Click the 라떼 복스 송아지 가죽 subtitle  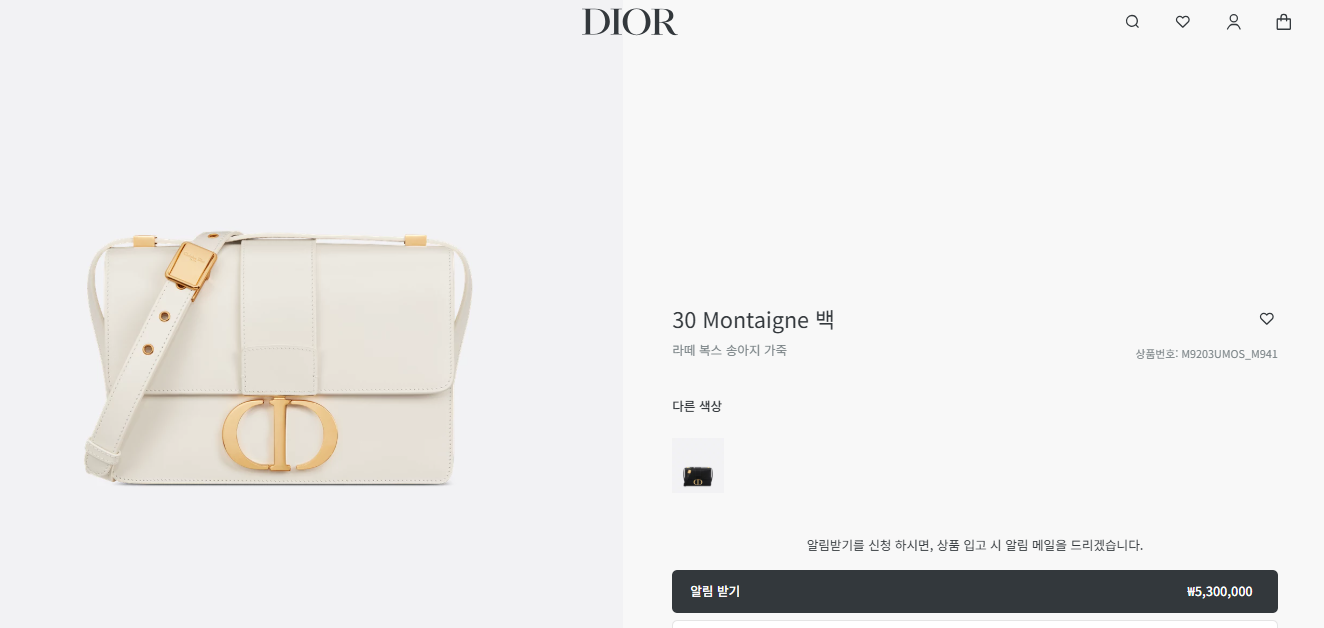click(729, 350)
